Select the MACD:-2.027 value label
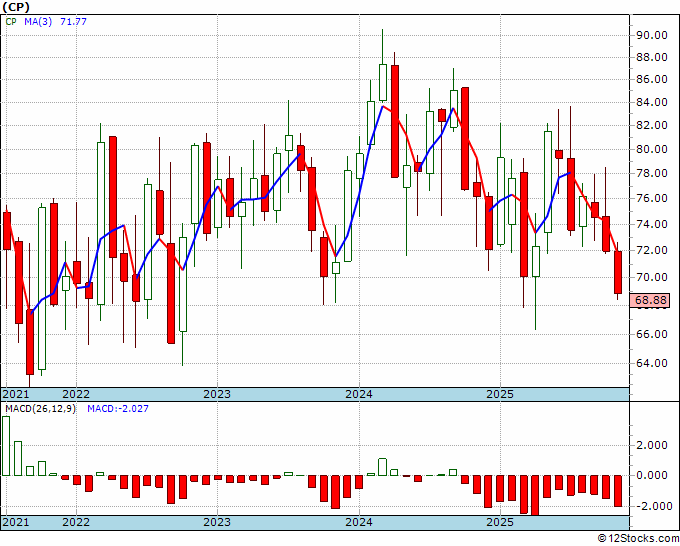Image resolution: width=680 pixels, height=546 pixels. 118,409
